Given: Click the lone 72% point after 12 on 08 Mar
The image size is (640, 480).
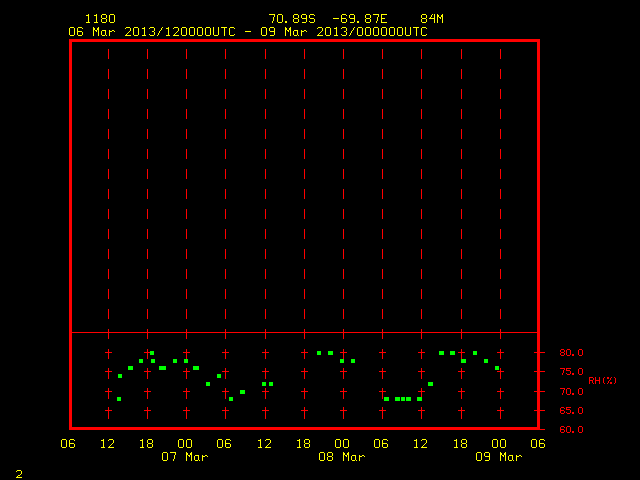Looking at the screenshot, I should 430,384.
